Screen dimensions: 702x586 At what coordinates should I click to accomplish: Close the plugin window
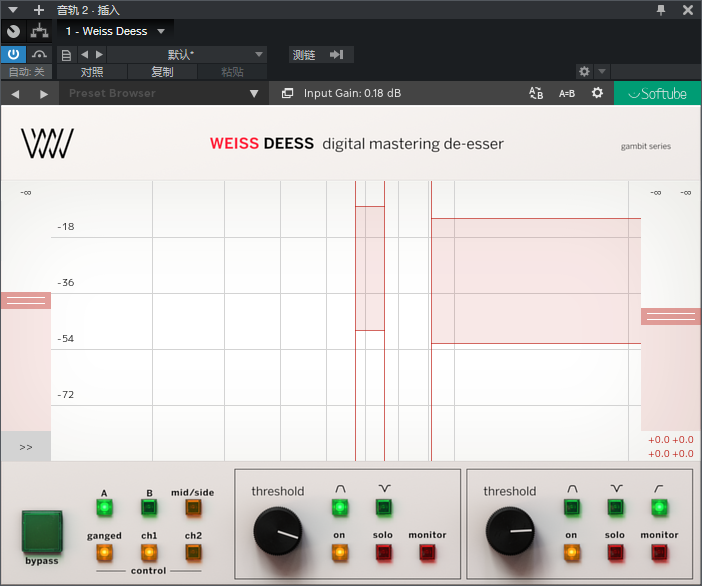click(688, 9)
